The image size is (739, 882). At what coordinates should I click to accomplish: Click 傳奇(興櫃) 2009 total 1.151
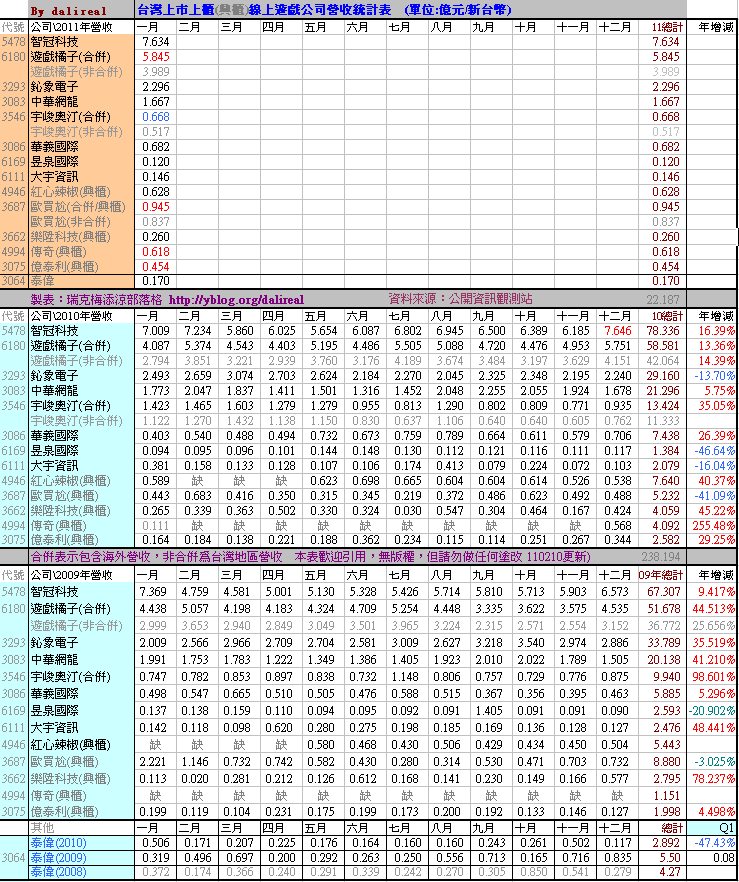666,795
